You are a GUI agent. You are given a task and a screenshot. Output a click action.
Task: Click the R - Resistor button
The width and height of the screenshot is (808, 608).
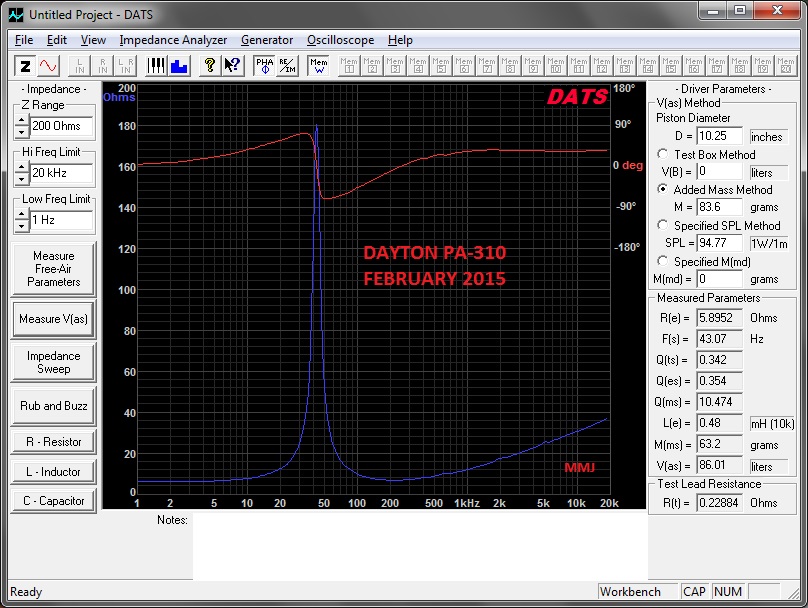[54, 442]
